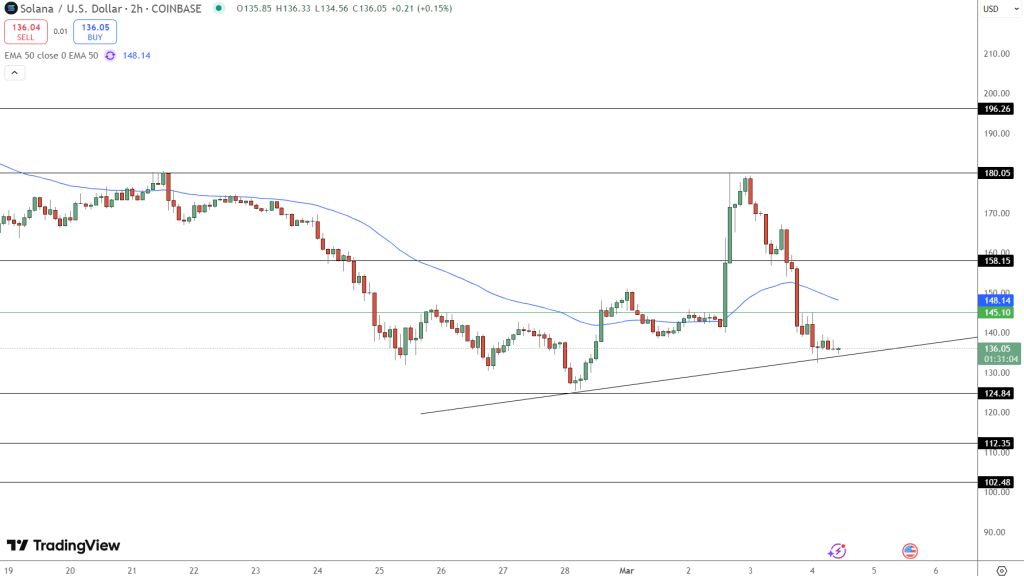The width and height of the screenshot is (1024, 576).
Task: Click the US flag economic event icon
Action: (x=910, y=551)
